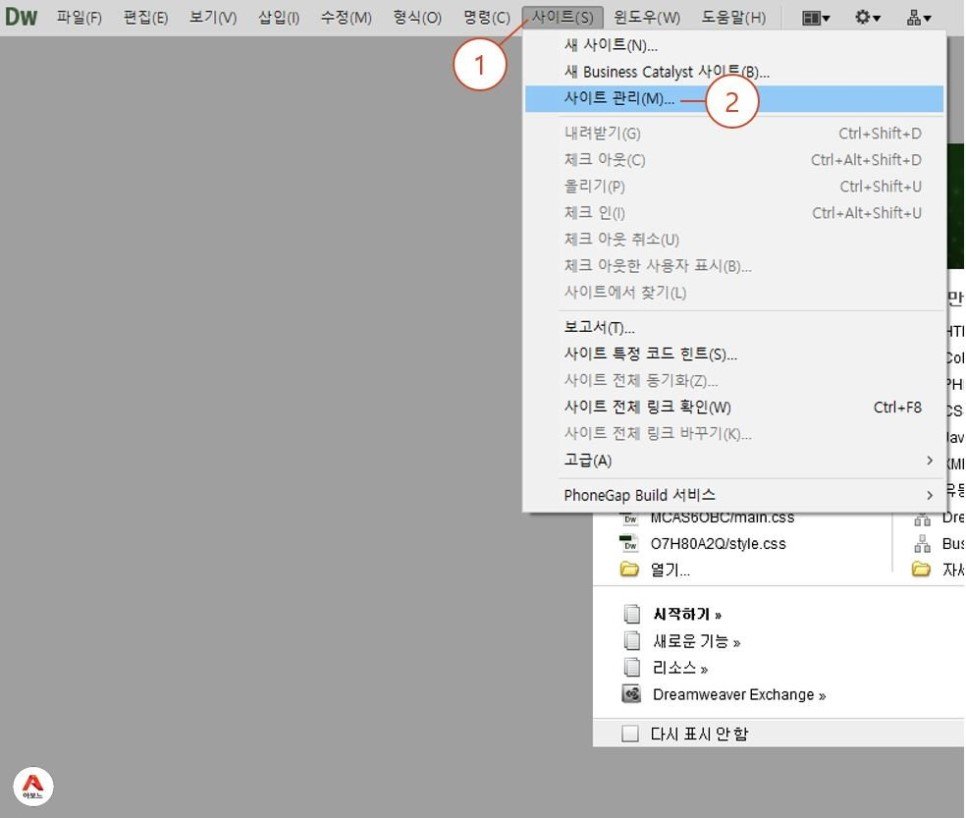Image resolution: width=966 pixels, height=818 pixels.
Task: Select 사이트 관리(M)... menu entry
Action: click(x=733, y=99)
